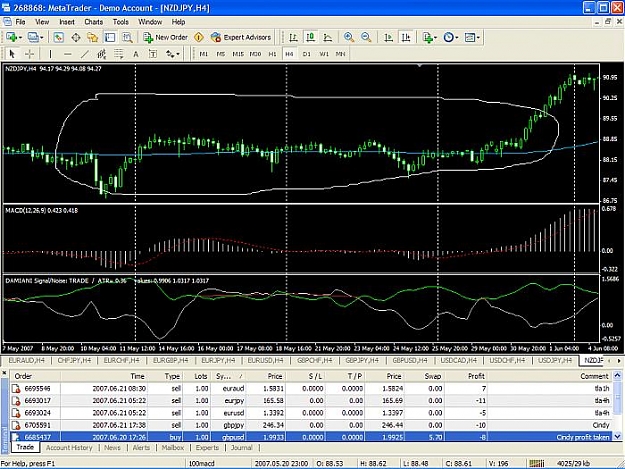Switch to H1 timeframe
625x469 pixels.
click(272, 54)
